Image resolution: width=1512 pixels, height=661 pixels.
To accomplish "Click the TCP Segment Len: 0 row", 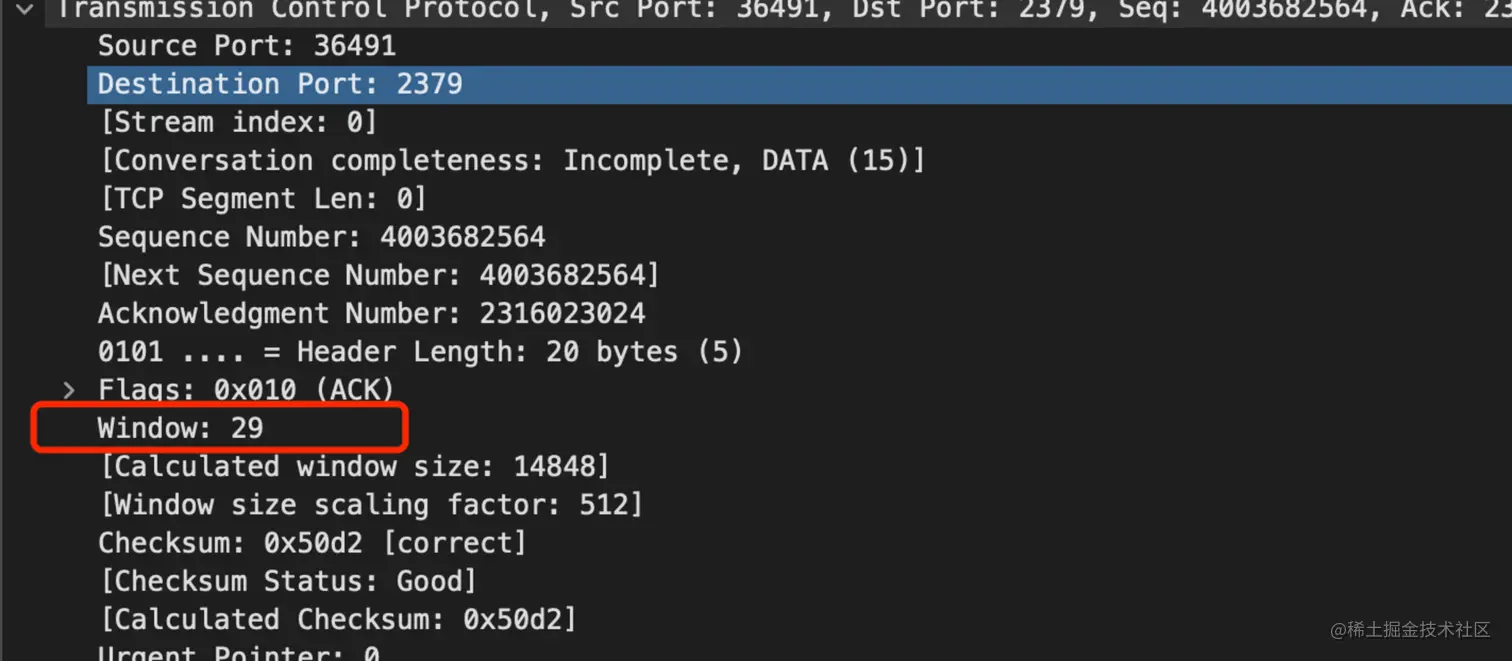I will pyautogui.click(x=263, y=199).
